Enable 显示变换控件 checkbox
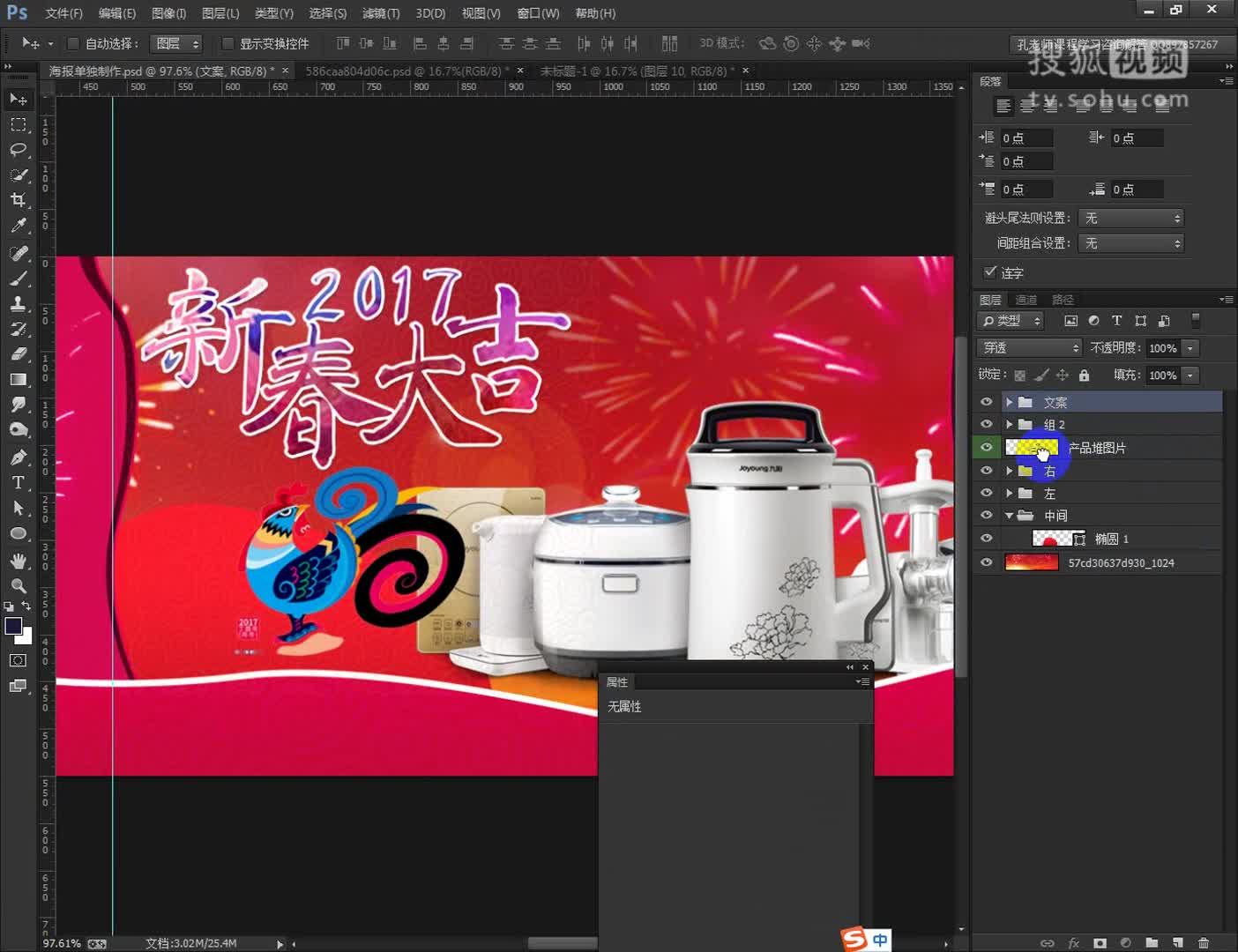The width and height of the screenshot is (1238, 952). click(227, 43)
